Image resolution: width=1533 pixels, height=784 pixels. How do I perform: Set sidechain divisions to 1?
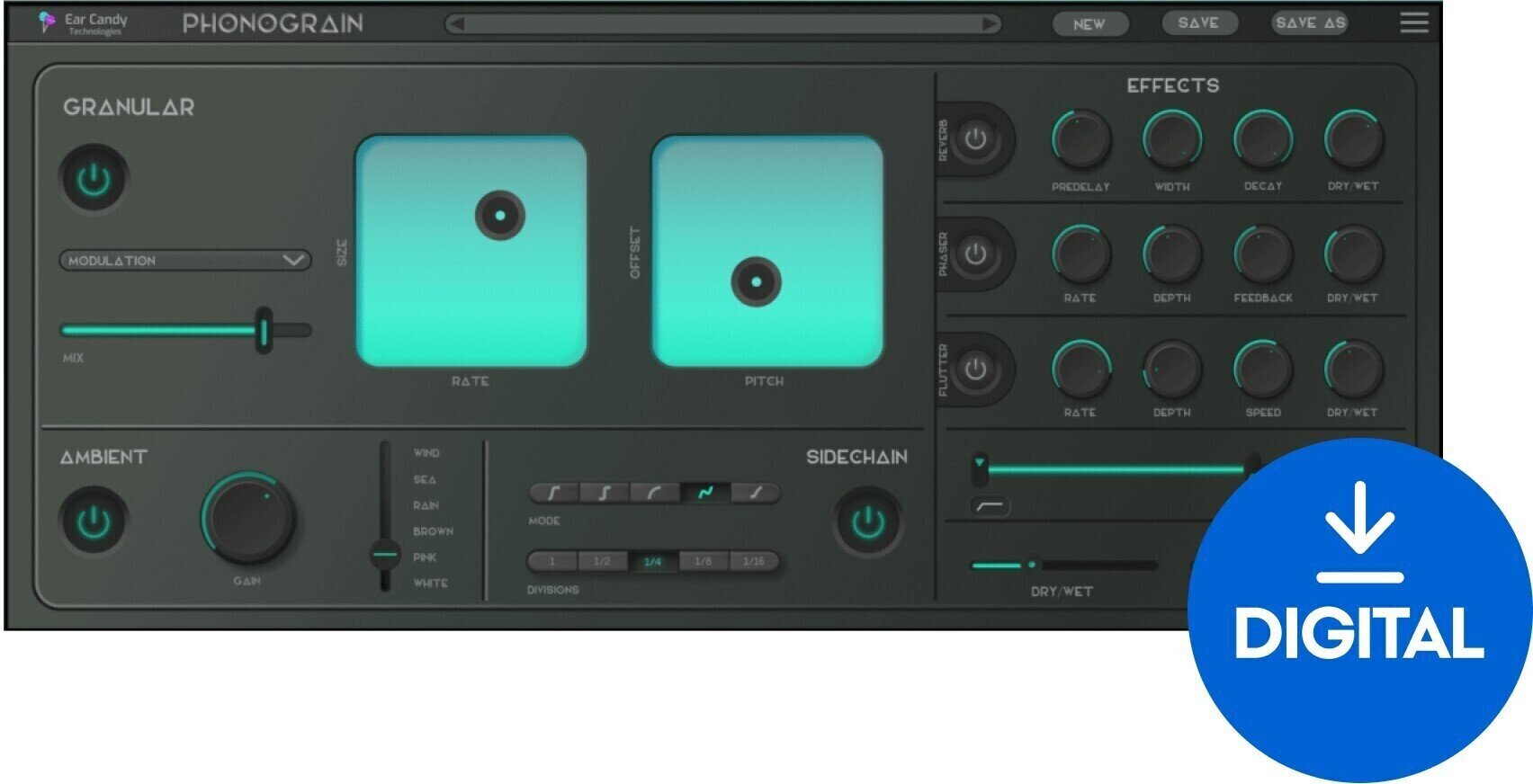point(552,562)
